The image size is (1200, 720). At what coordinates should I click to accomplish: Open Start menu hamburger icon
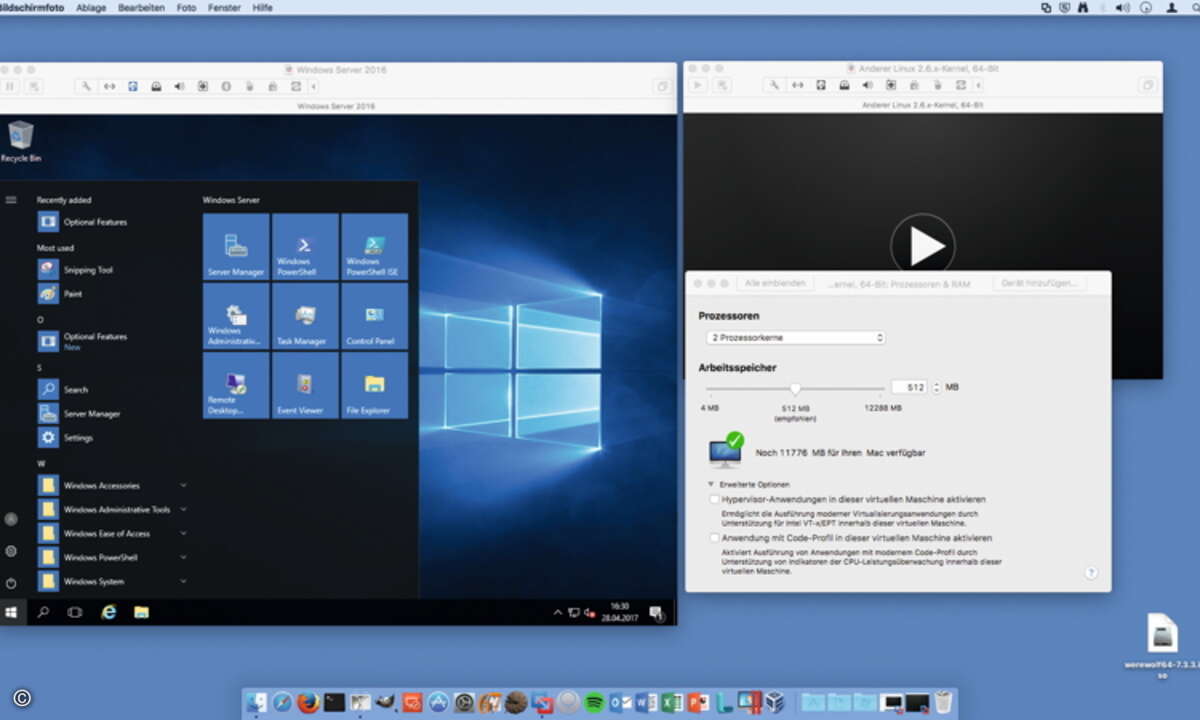tap(11, 200)
